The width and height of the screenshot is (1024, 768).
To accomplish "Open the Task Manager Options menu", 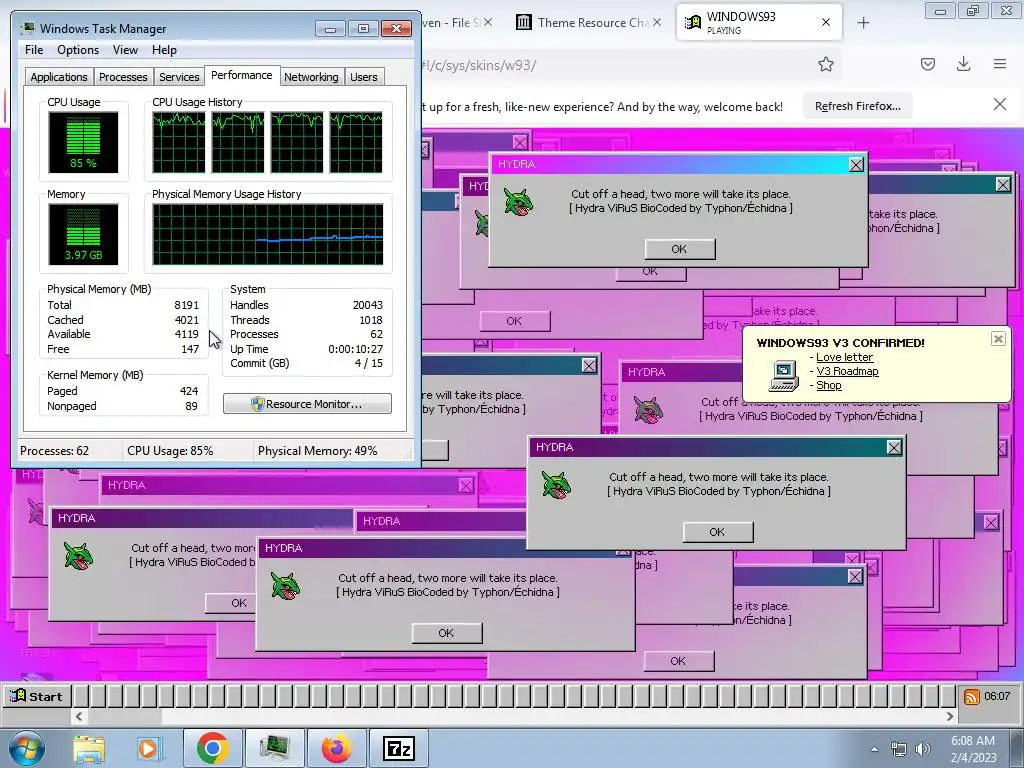I will tap(78, 50).
